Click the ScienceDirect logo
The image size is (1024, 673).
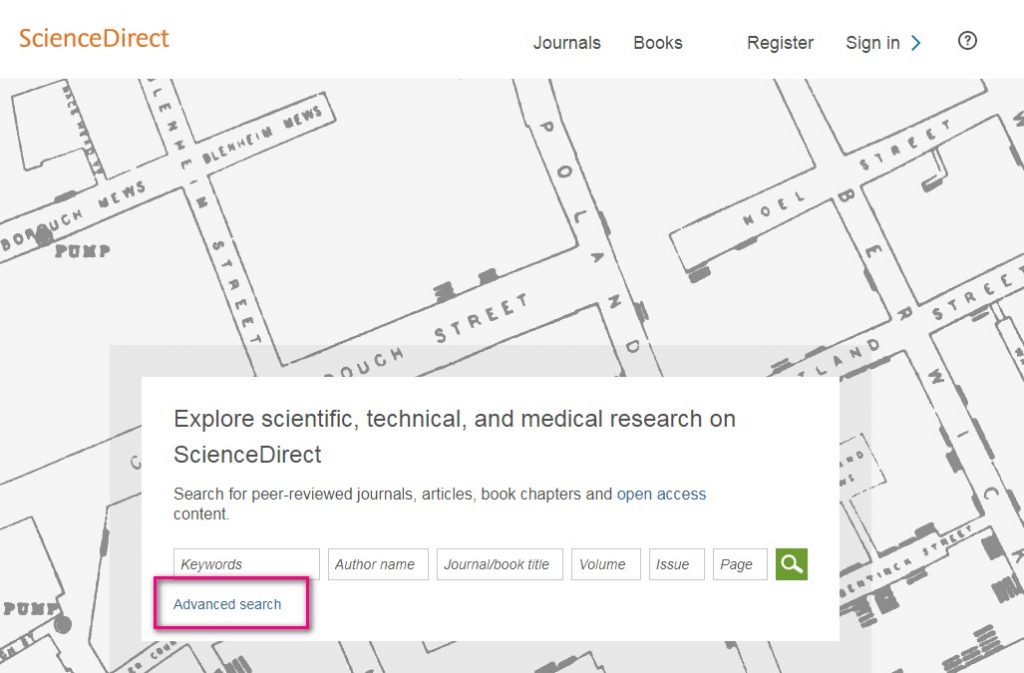(94, 38)
